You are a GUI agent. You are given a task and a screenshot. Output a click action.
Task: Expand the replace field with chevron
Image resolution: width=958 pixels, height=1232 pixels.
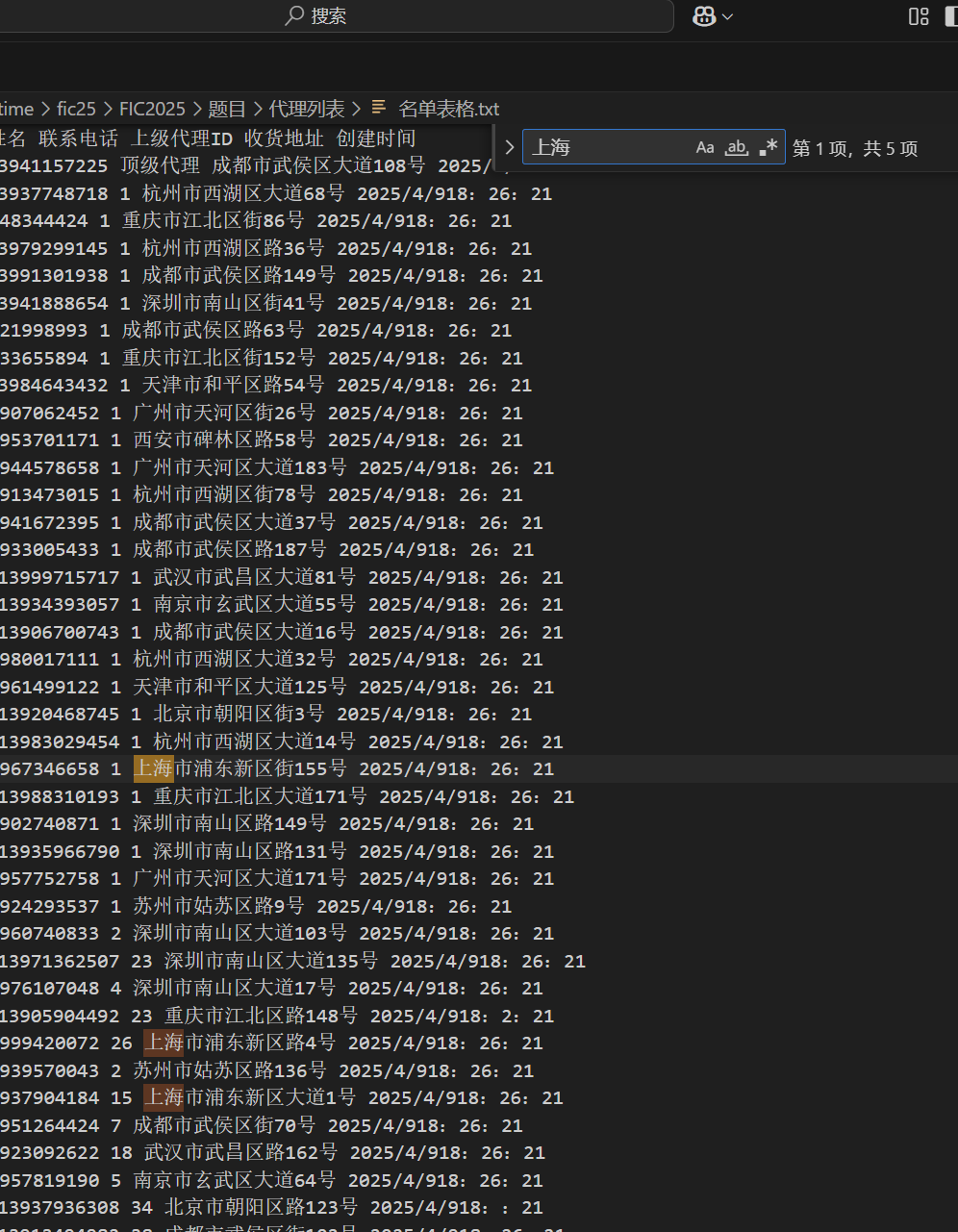click(510, 148)
